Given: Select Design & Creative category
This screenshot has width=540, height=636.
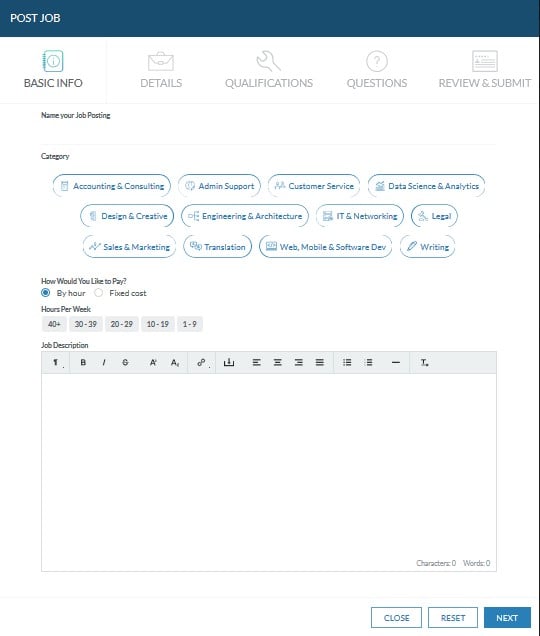Looking at the screenshot, I should coord(127,216).
